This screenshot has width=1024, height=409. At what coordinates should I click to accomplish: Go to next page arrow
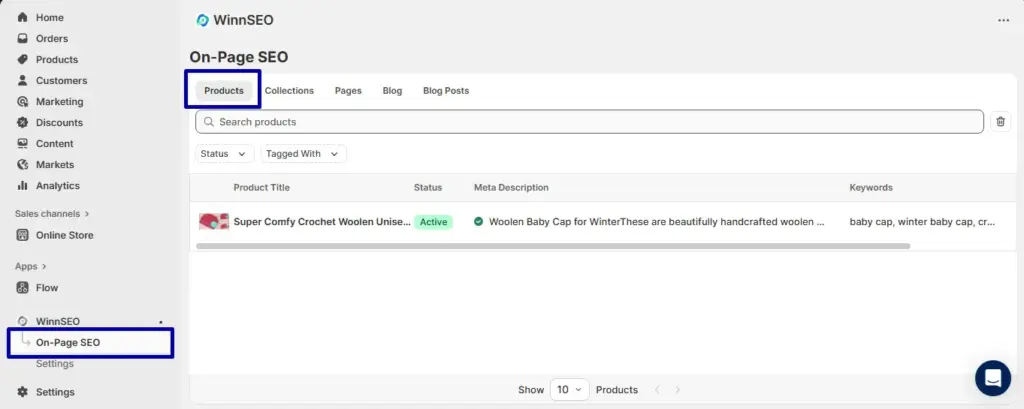(677, 389)
